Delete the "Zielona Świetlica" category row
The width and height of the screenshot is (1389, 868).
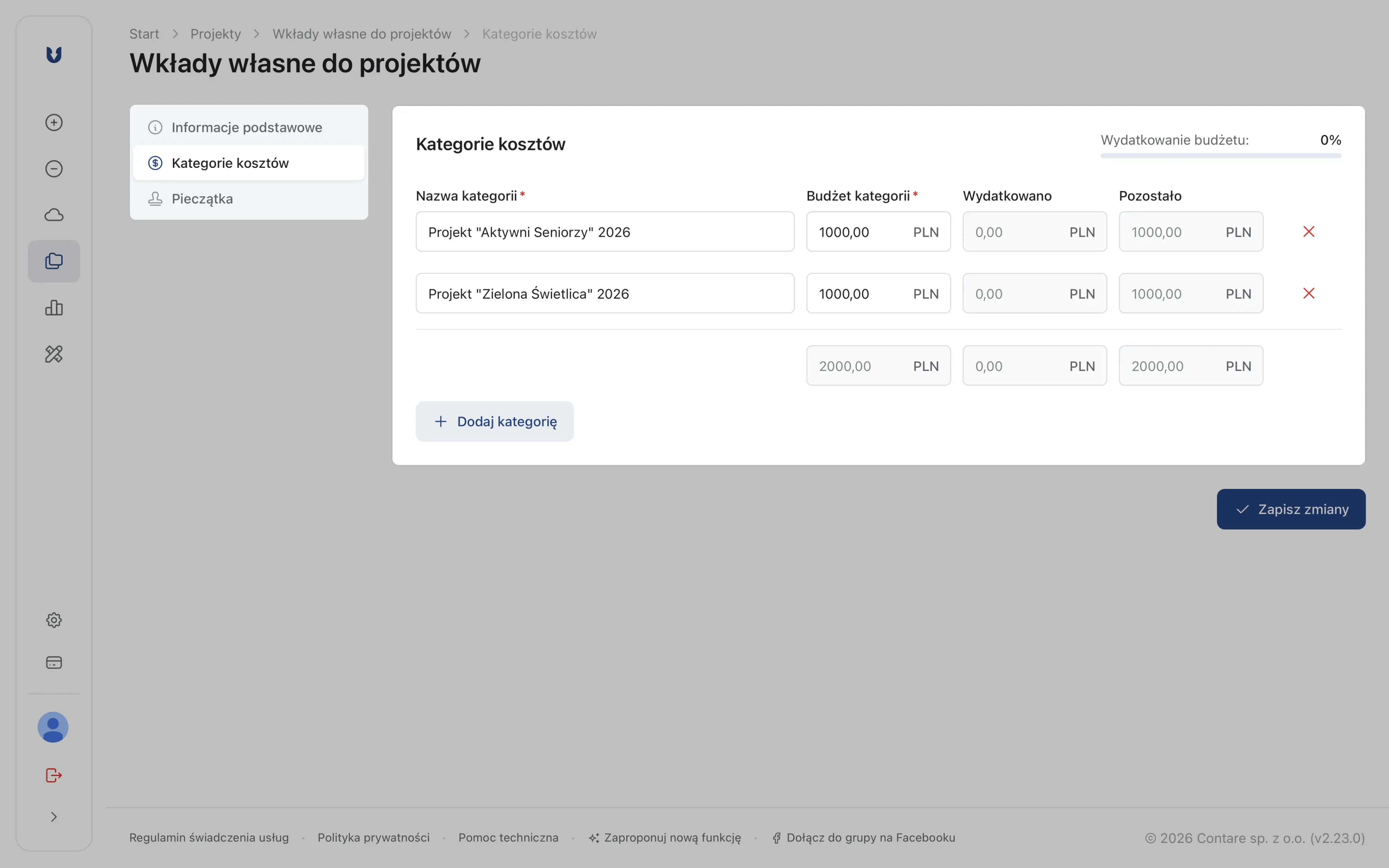point(1309,293)
